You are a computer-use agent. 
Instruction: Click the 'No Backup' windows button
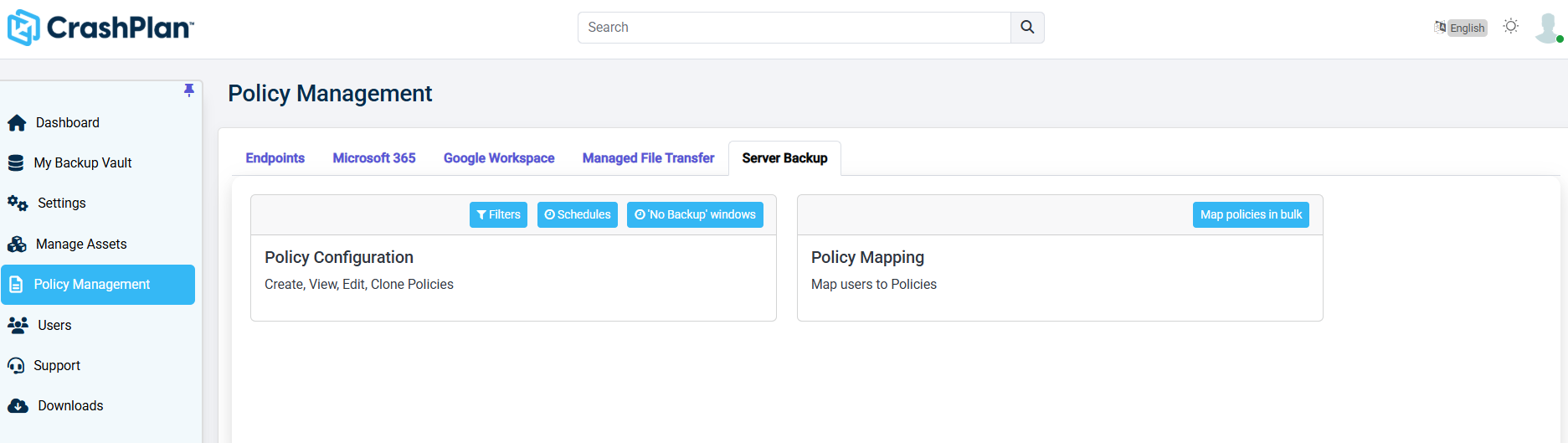click(695, 214)
